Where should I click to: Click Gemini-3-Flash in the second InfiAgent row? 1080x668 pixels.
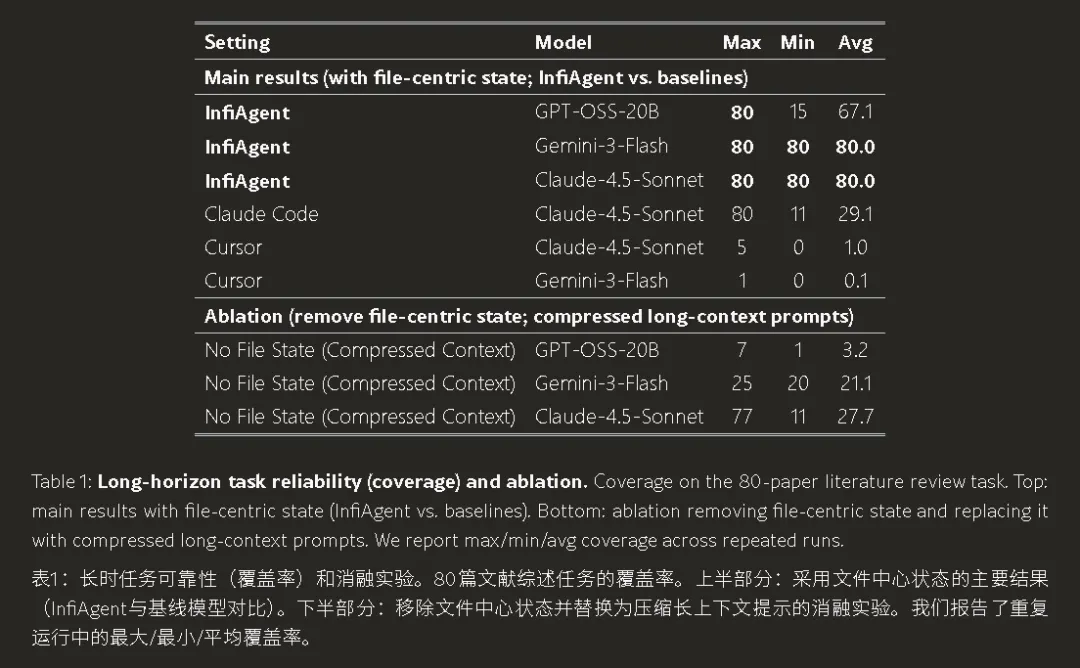pyautogui.click(x=601, y=146)
